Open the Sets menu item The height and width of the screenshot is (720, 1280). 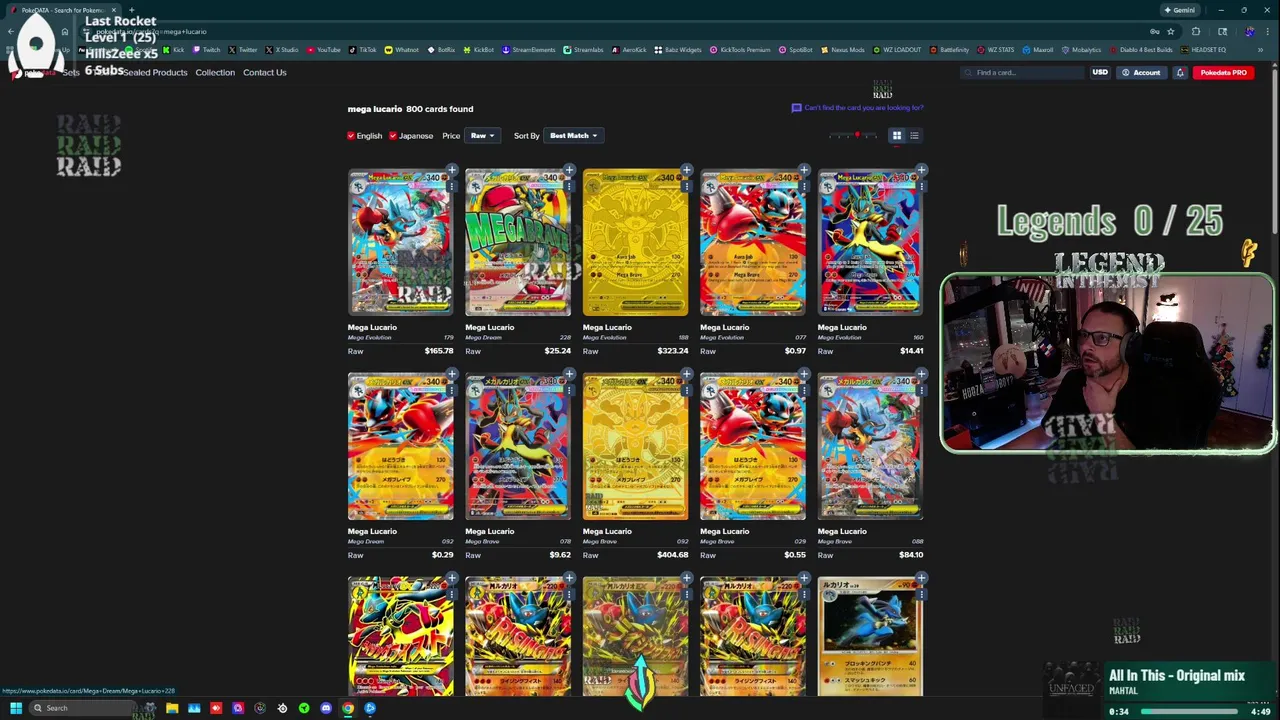(x=70, y=72)
